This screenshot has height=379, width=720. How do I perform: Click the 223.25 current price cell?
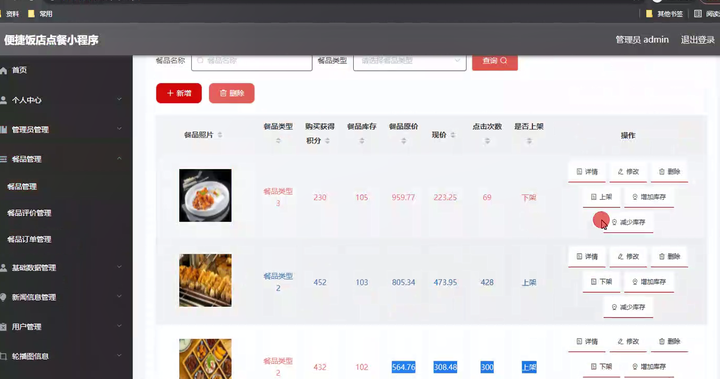pos(445,198)
